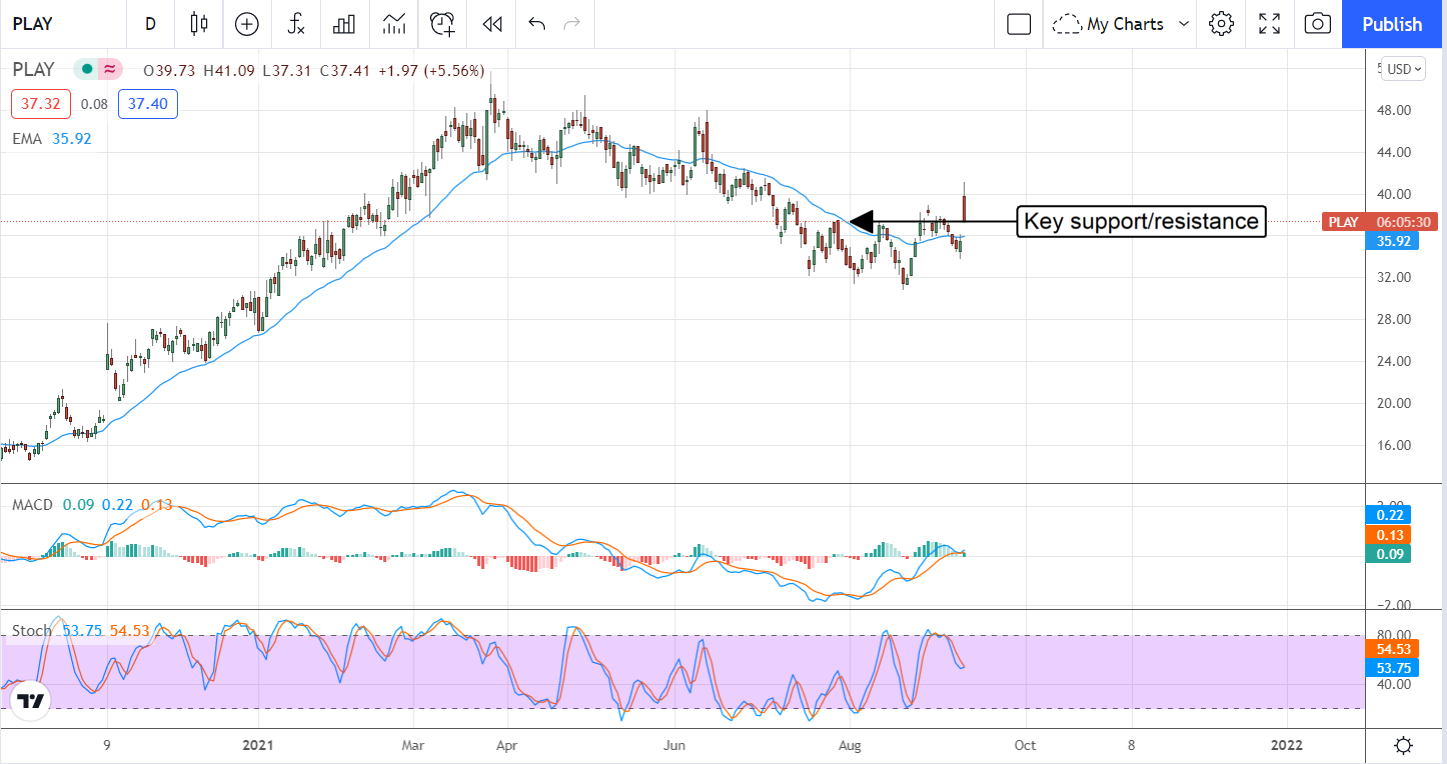The height and width of the screenshot is (764, 1447).
Task: Click the 48.00 price axis label
Action: pyautogui.click(x=1393, y=110)
